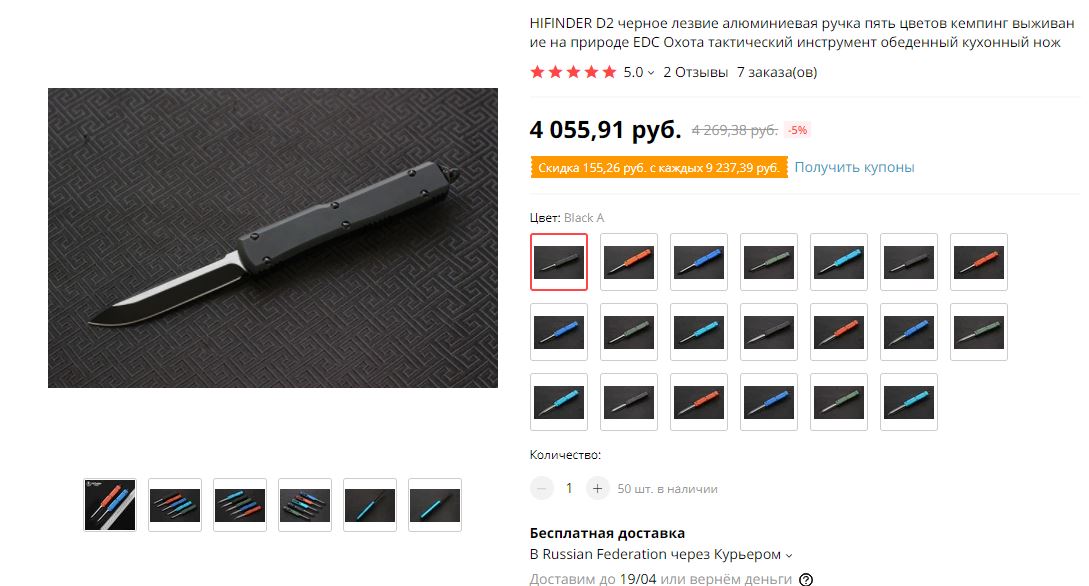Open the last gallery thumbnail with cyan knife
Viewport: 1089px width, 586px height.
click(x=435, y=505)
